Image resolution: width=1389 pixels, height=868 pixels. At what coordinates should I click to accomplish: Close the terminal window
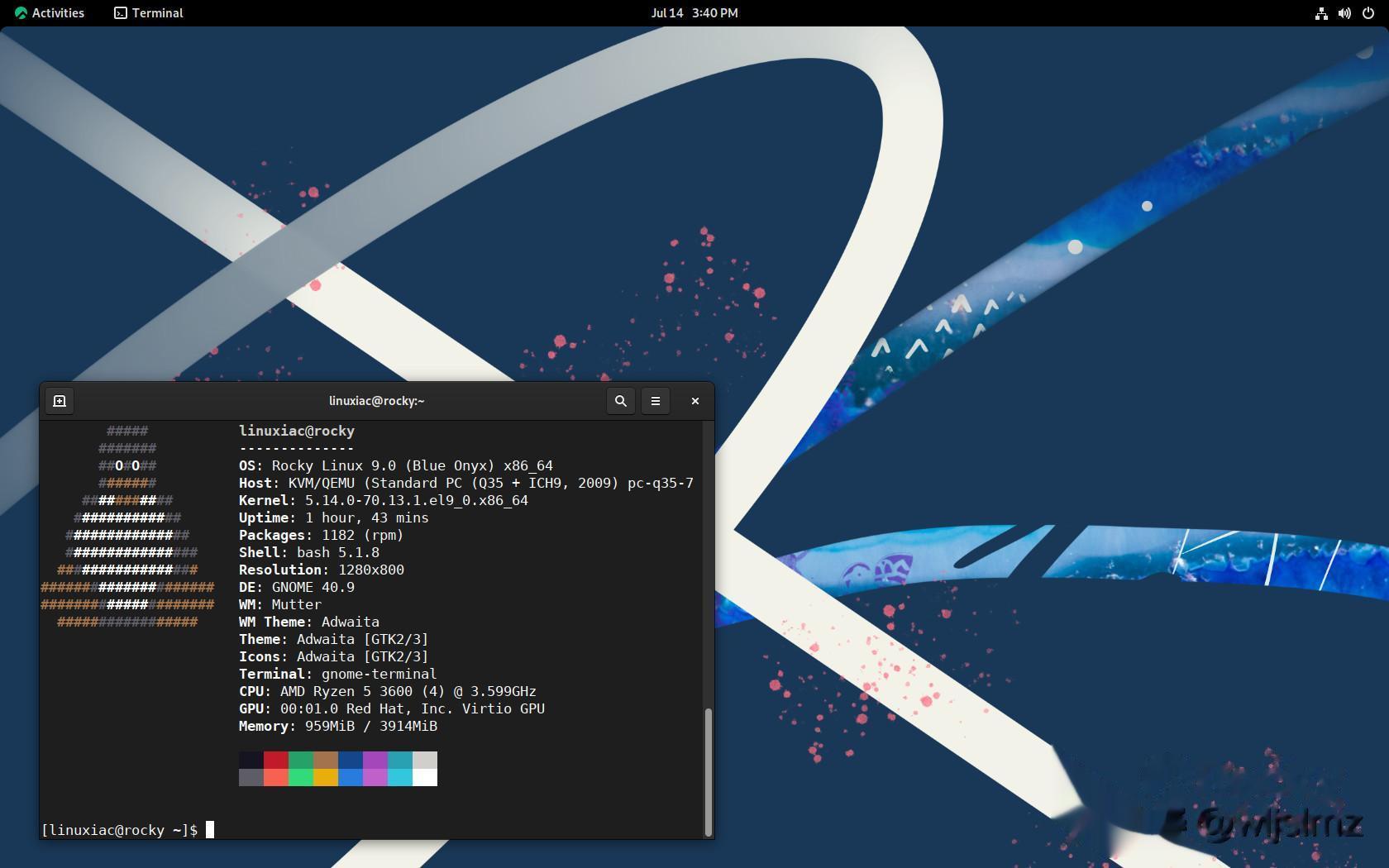tap(694, 401)
